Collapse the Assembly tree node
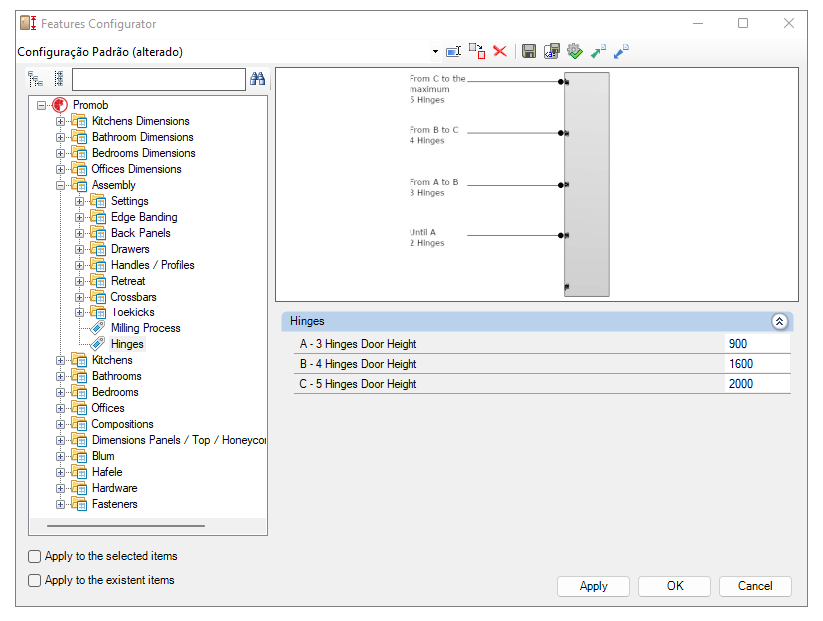Screen dimensions: 823x621 coord(60,185)
